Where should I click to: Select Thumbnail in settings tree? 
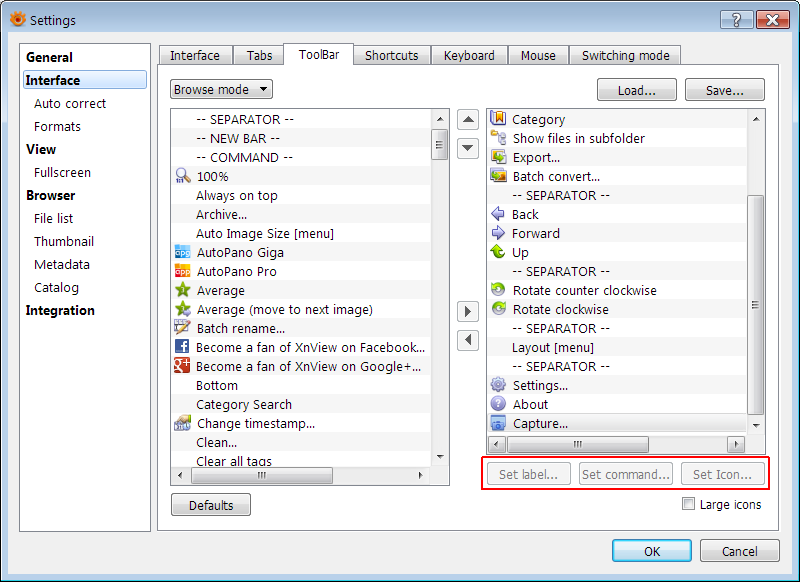point(64,241)
